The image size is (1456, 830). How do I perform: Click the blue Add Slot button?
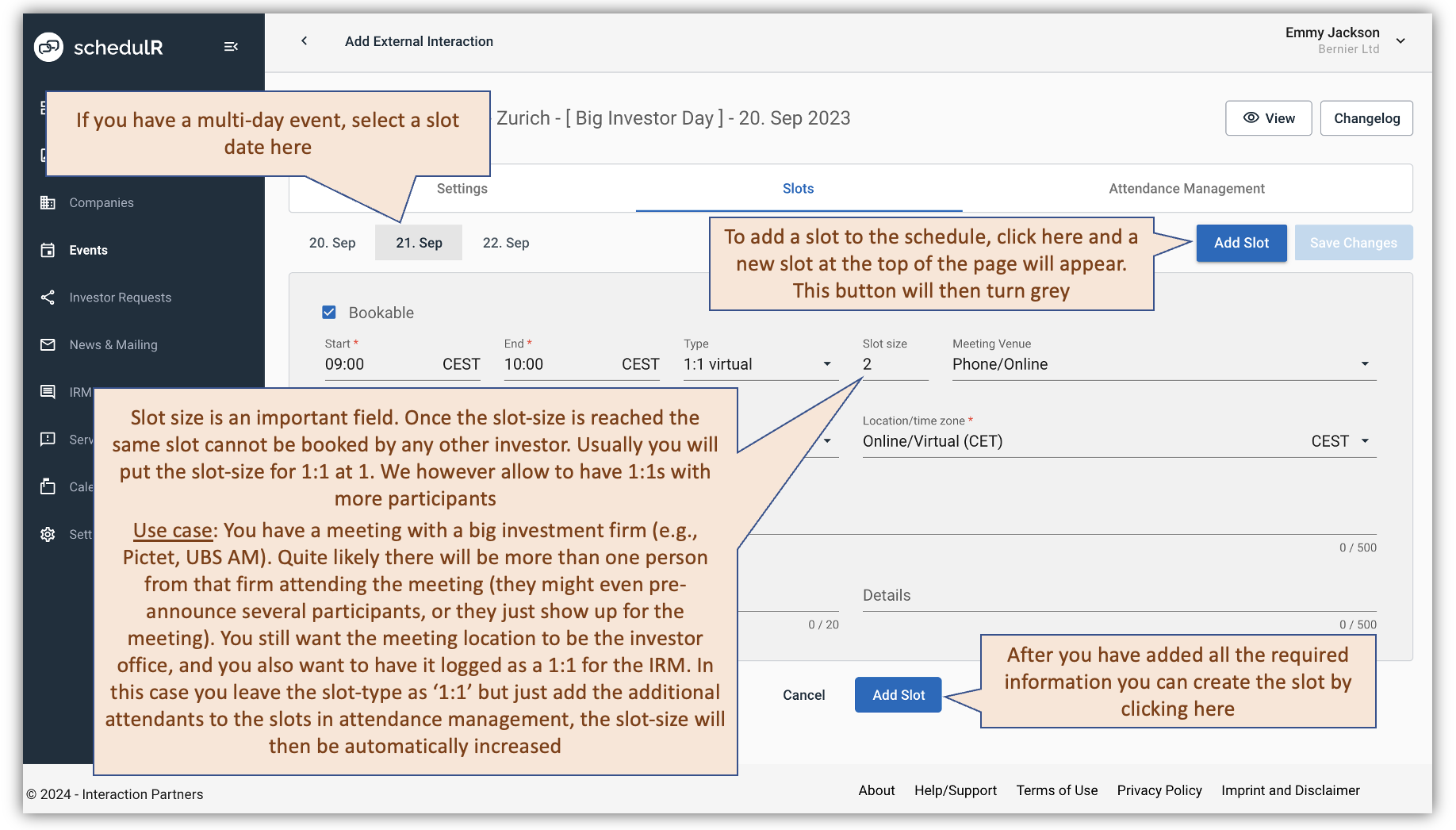pyautogui.click(x=1241, y=243)
